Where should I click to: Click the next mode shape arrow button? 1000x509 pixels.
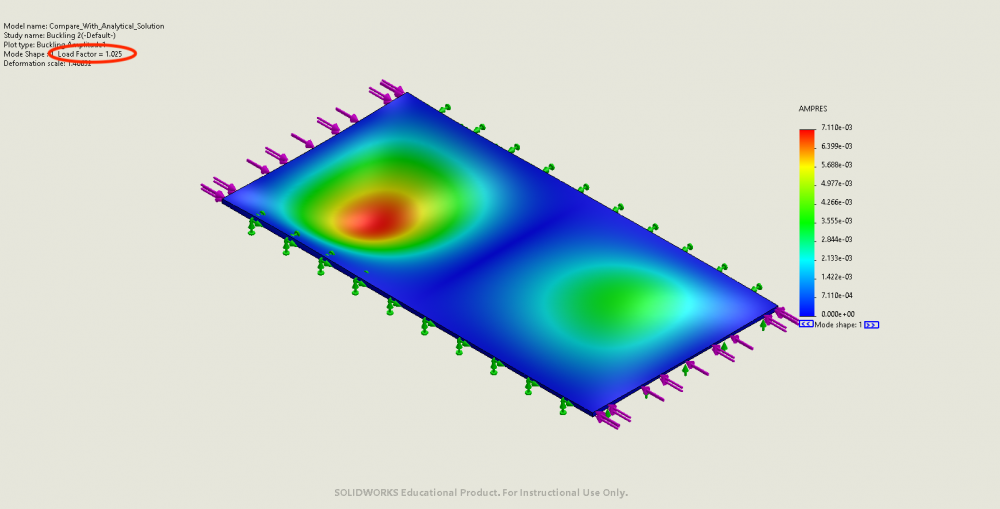click(x=871, y=325)
